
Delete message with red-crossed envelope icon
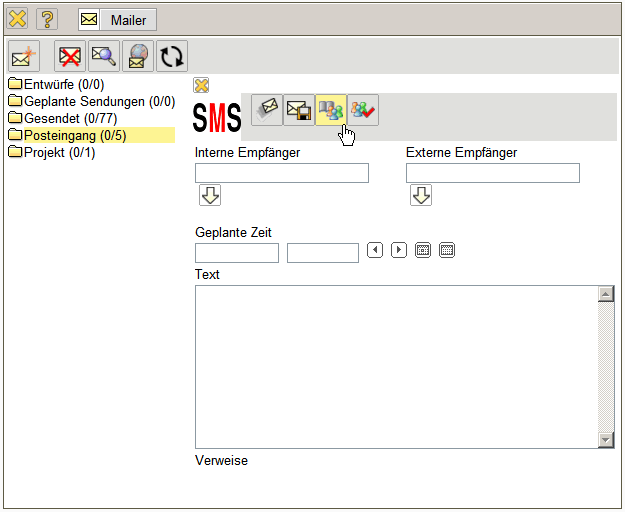(70, 56)
